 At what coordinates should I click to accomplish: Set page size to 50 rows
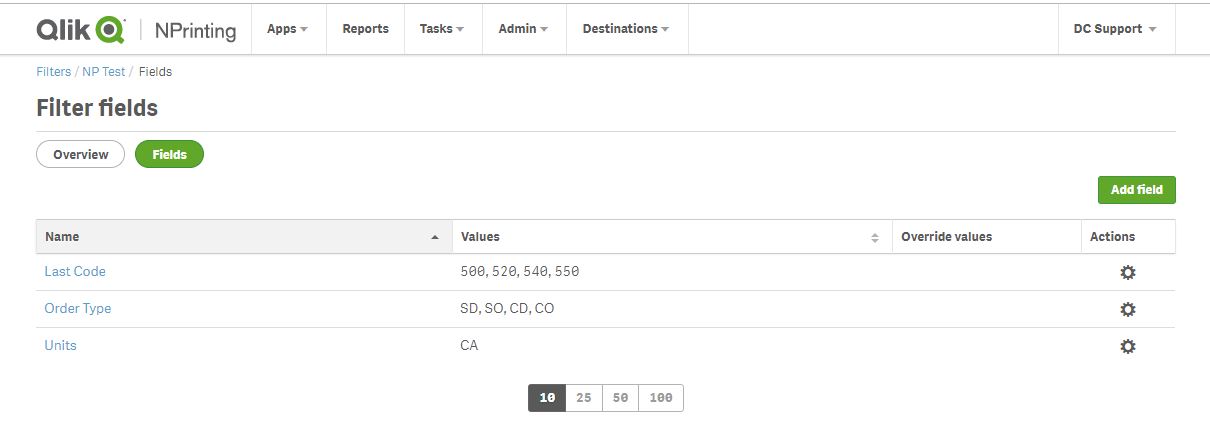coord(620,398)
